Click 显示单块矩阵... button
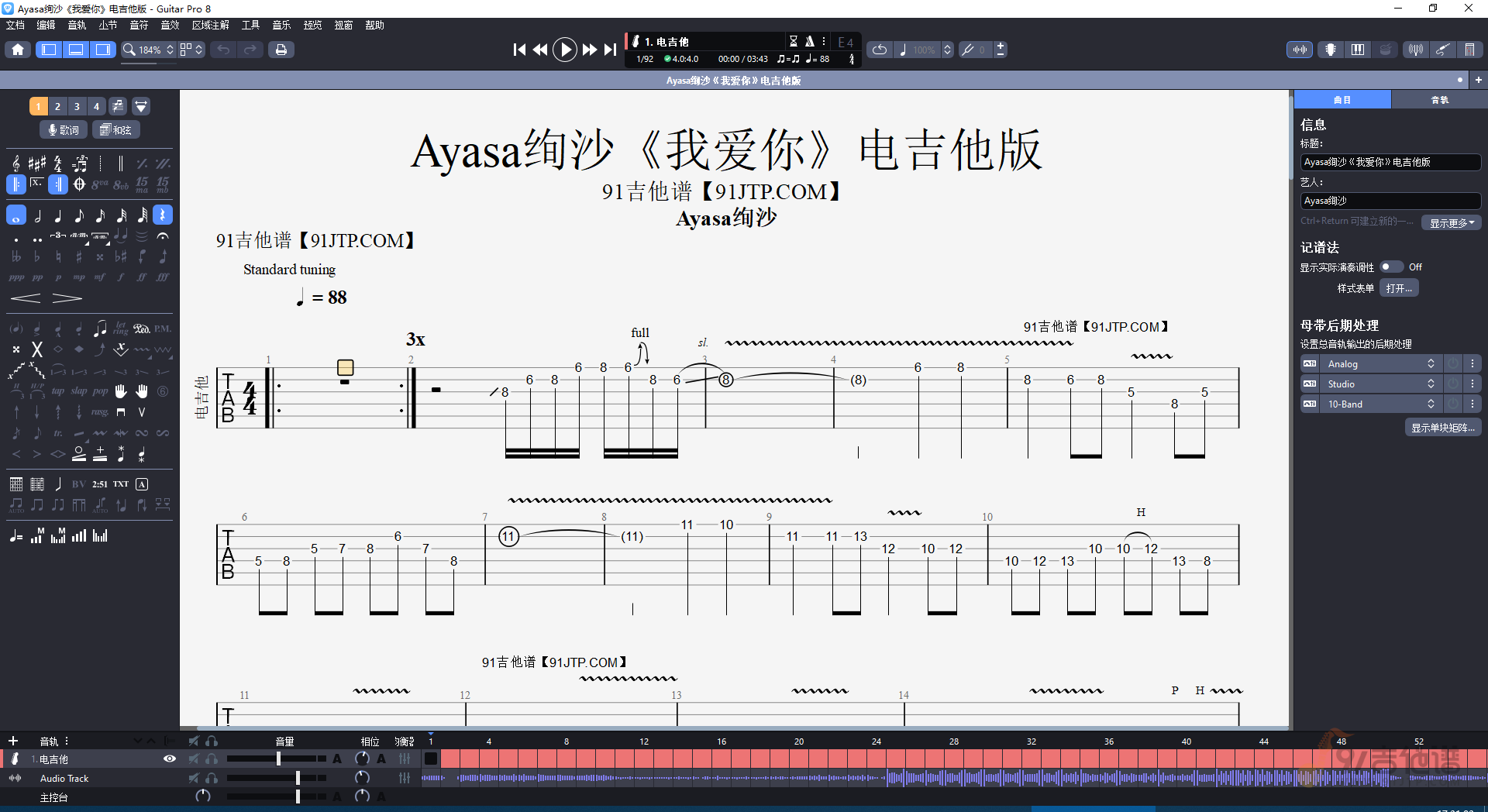Viewport: 1488px width, 812px height. coord(1442,428)
